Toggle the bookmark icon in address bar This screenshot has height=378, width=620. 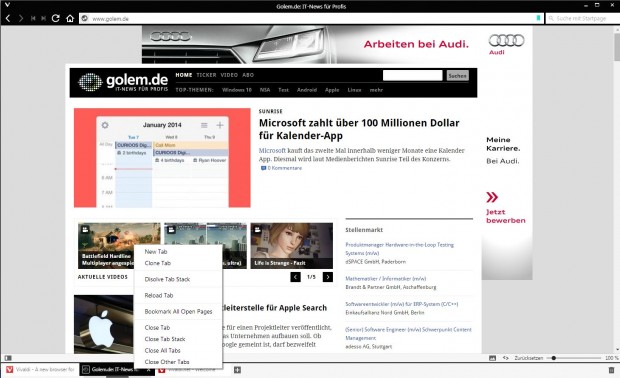click(x=538, y=18)
